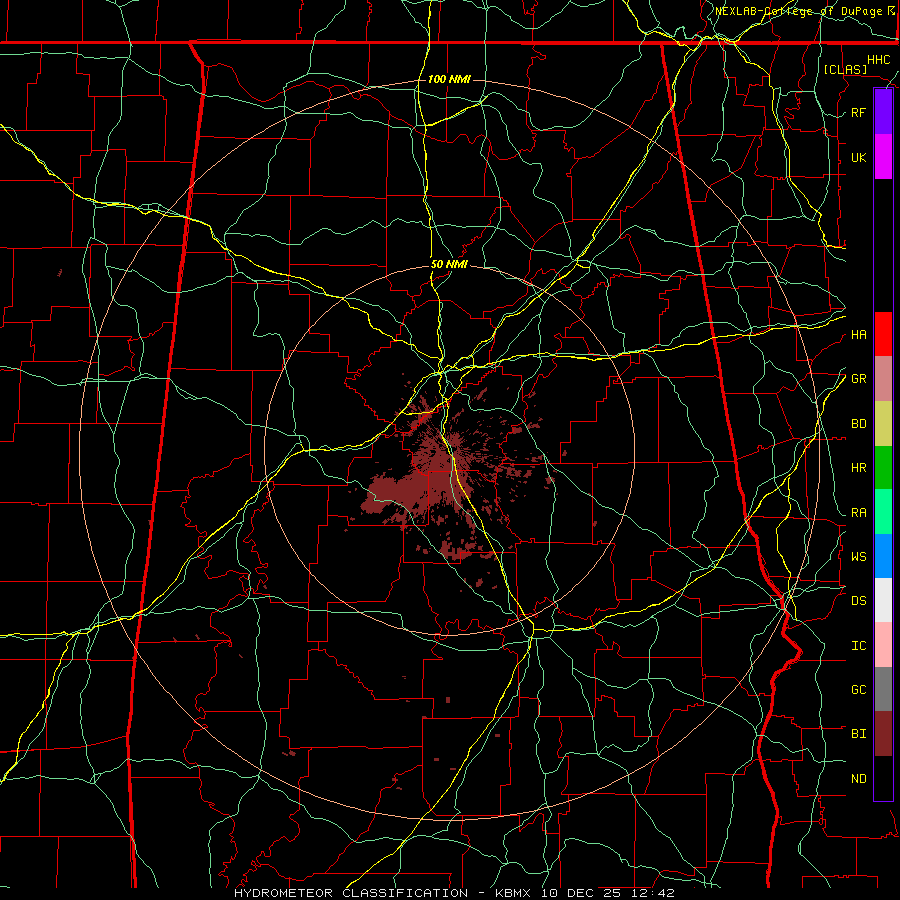Click "HYDROMETEOR CLASSIFICATION" title text

click(x=351, y=893)
